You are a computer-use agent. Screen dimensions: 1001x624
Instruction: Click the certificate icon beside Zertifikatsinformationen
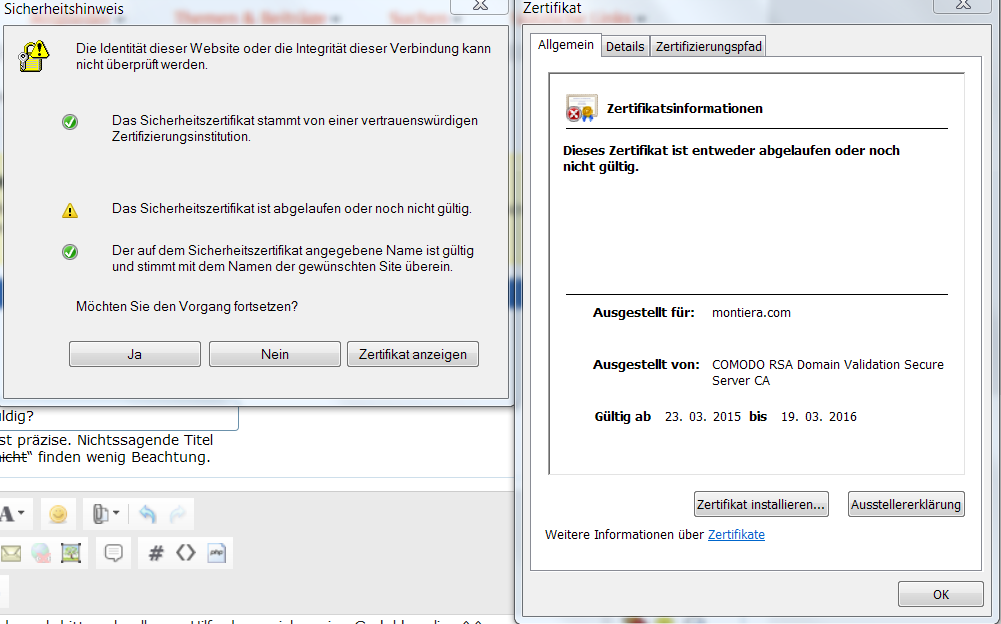coord(582,108)
